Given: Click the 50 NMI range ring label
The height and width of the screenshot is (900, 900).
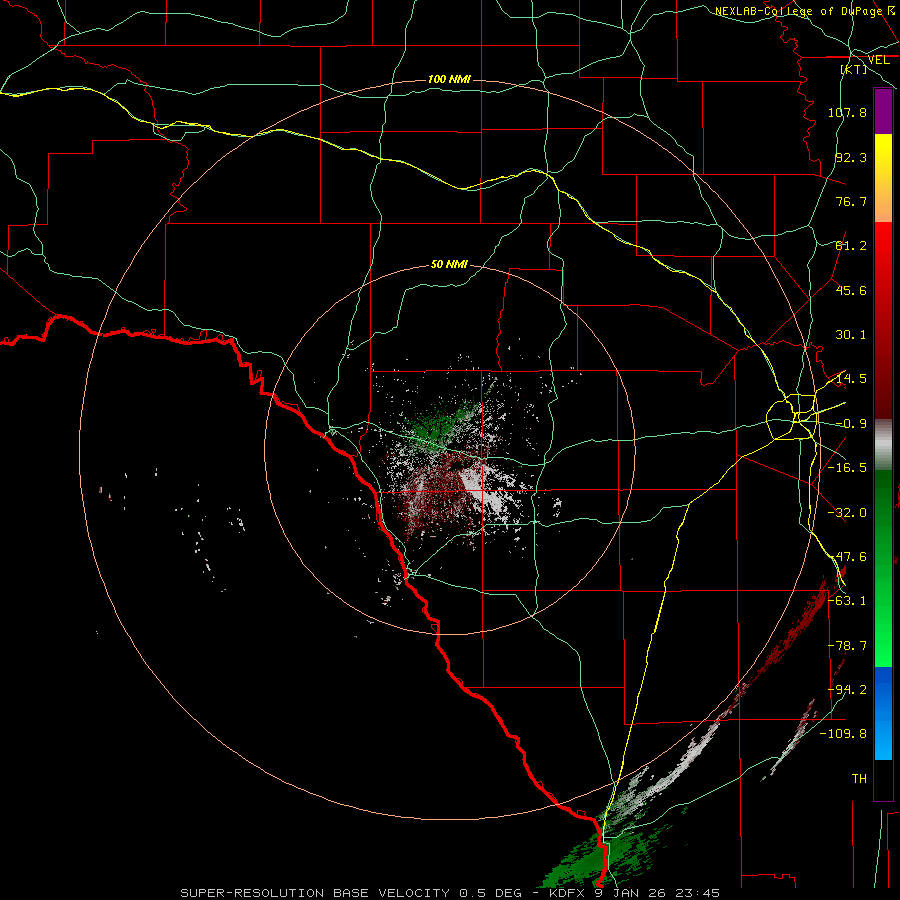Looking at the screenshot, I should (x=449, y=264).
